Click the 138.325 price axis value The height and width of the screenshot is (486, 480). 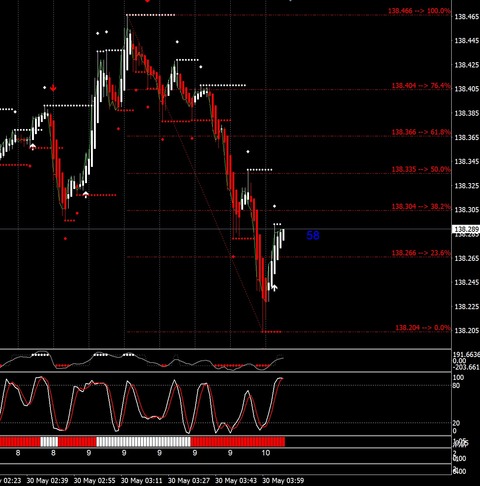[467, 186]
